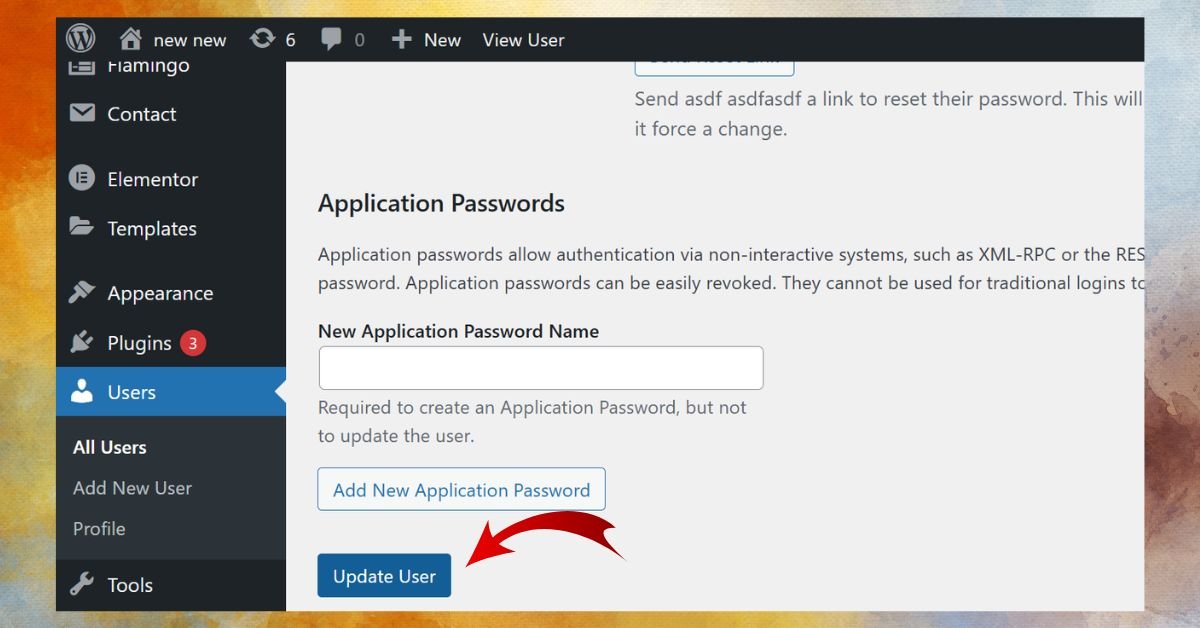Go to All Users submenu
This screenshot has width=1200, height=628.
[110, 447]
